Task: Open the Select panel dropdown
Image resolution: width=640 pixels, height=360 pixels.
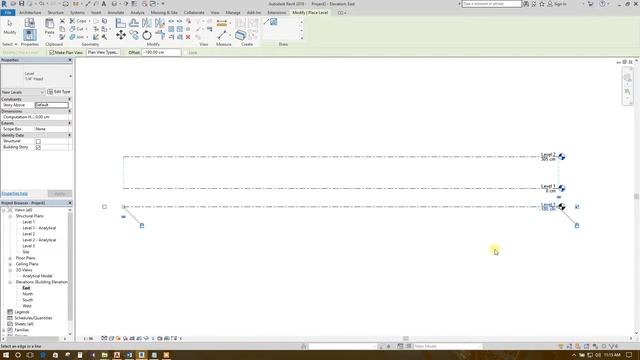Action: pyautogui.click(x=9, y=44)
